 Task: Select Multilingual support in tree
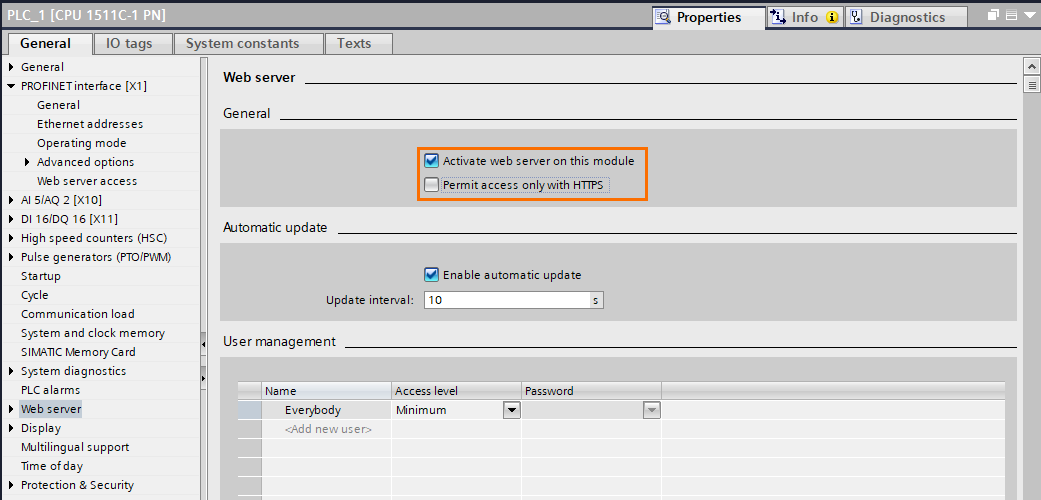coord(75,448)
